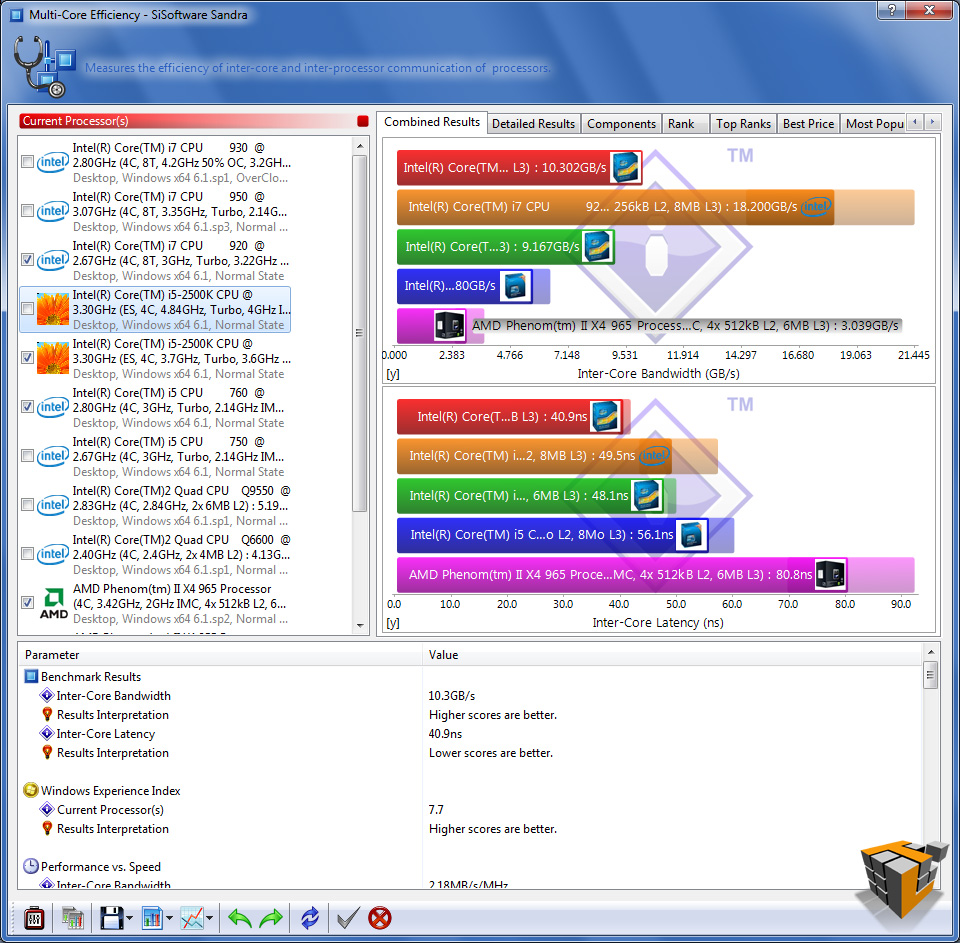Cancel with the red X circle icon

coord(380,918)
